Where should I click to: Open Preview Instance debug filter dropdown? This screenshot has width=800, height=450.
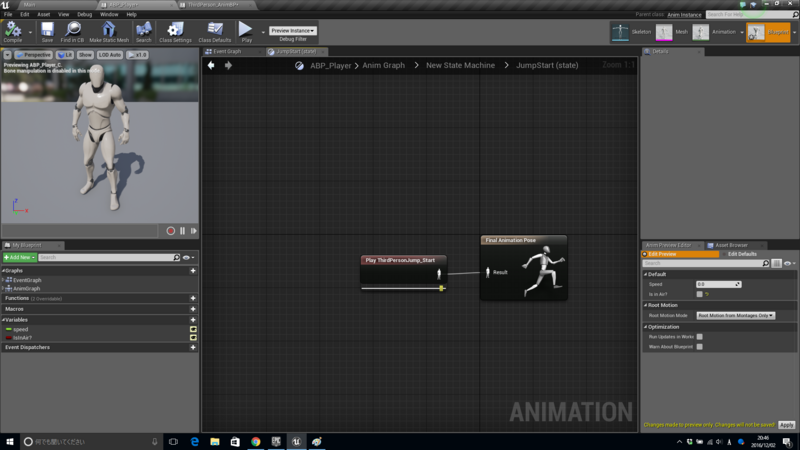tap(293, 31)
